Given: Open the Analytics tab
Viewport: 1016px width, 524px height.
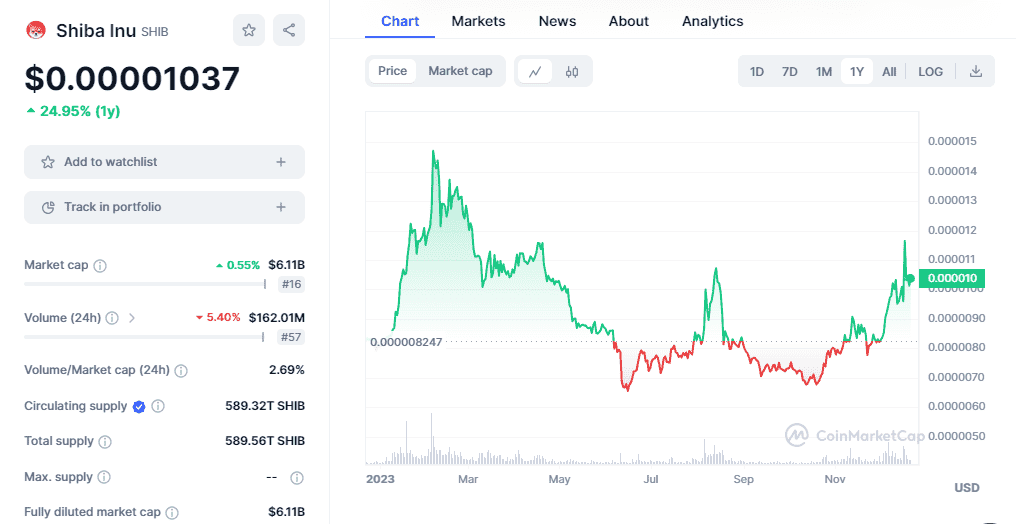Looking at the screenshot, I should (713, 21).
